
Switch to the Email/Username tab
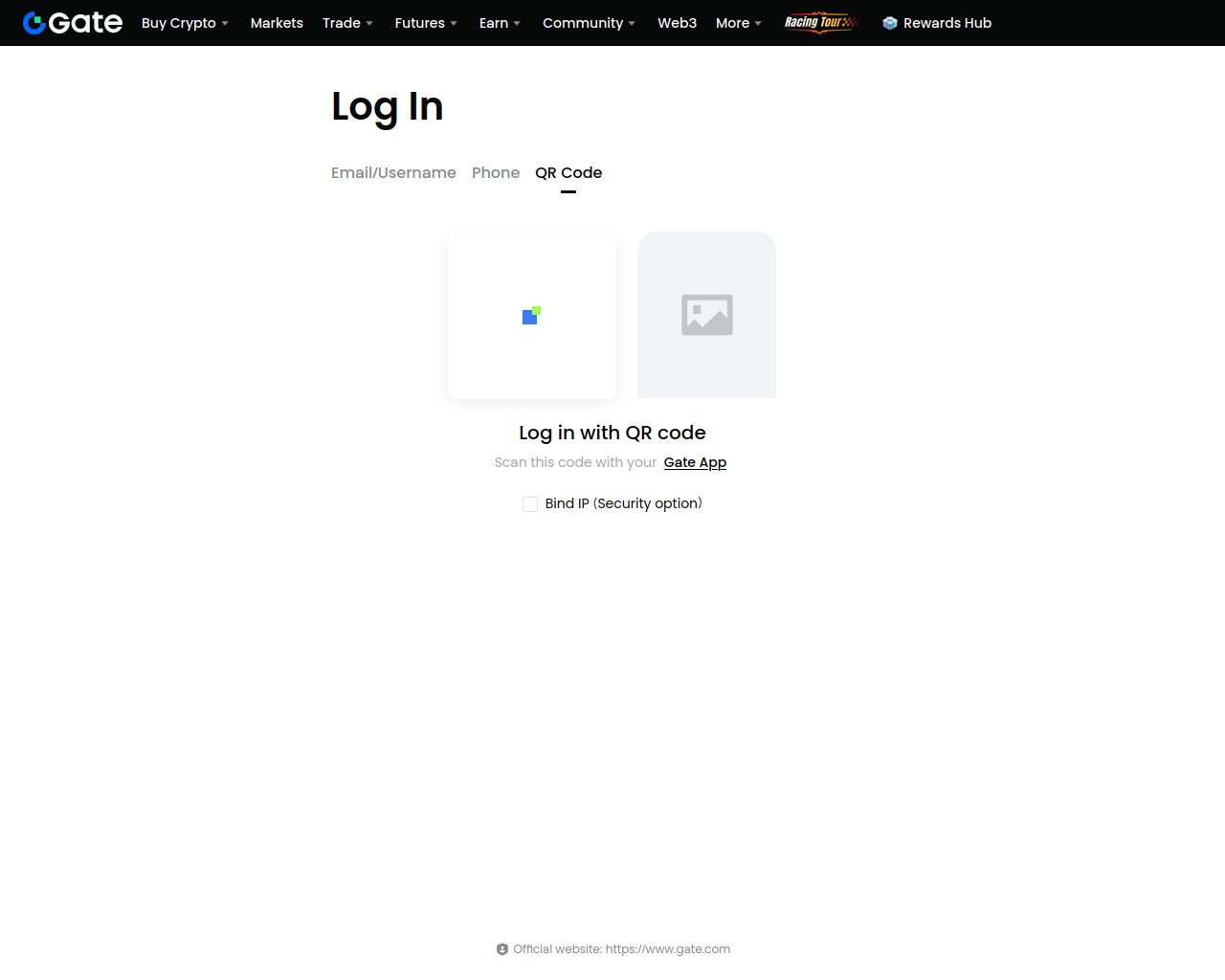[393, 172]
